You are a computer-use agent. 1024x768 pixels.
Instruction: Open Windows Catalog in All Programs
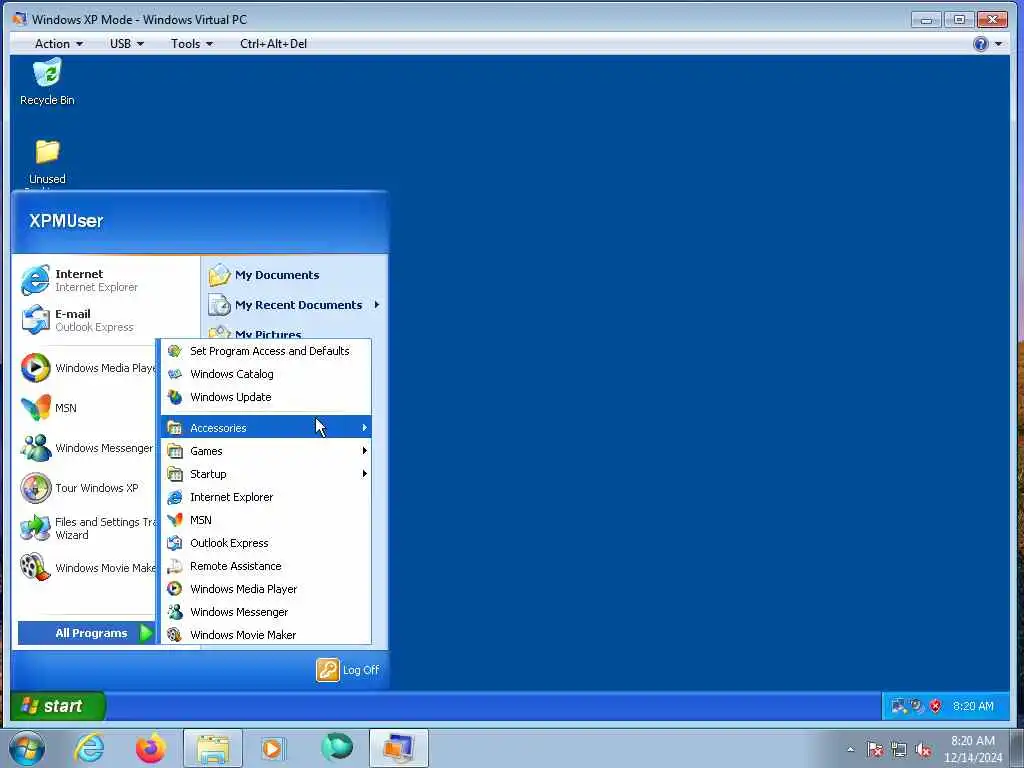pos(266,374)
